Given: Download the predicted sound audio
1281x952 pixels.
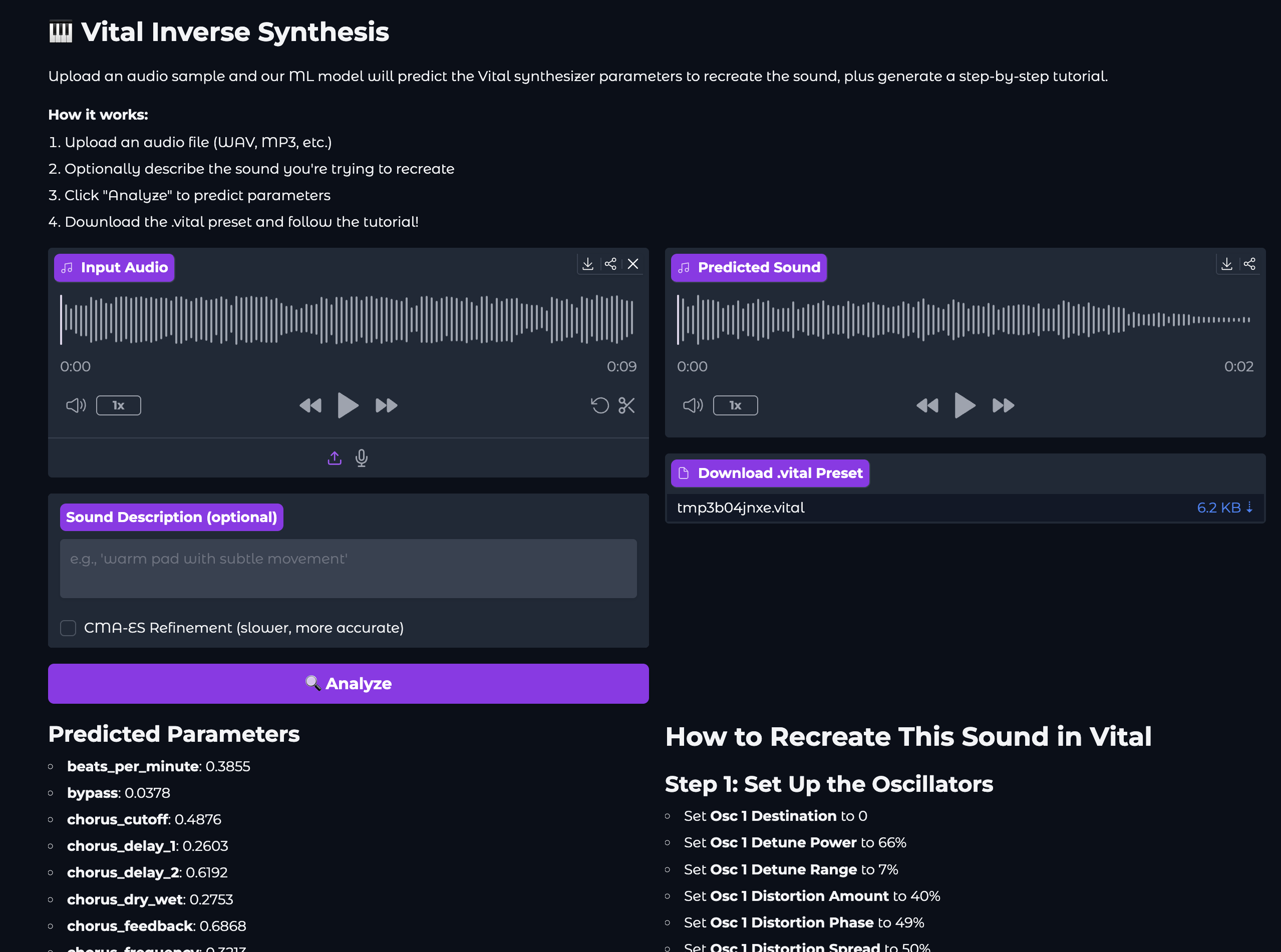Looking at the screenshot, I should point(1227,264).
